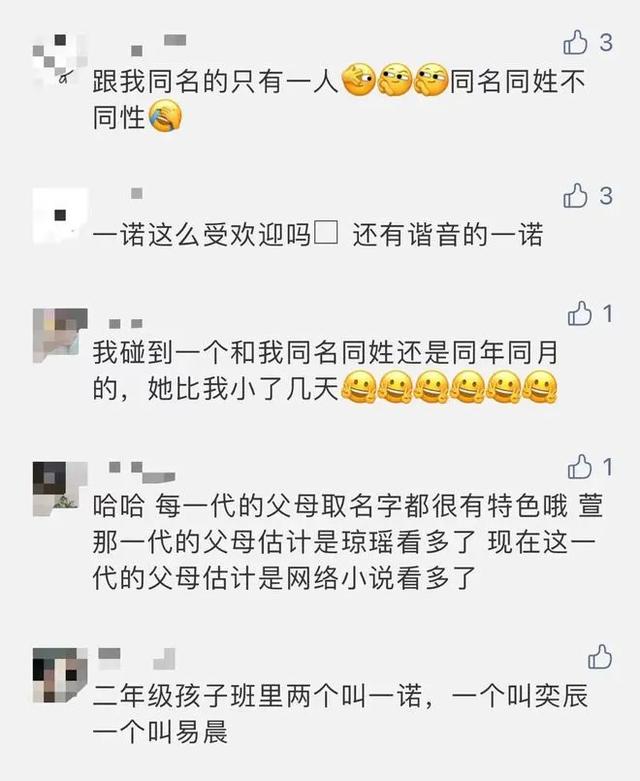The width and height of the screenshot is (640, 781).
Task: Like the comment about 同名同姓不同性
Action: 575,42
